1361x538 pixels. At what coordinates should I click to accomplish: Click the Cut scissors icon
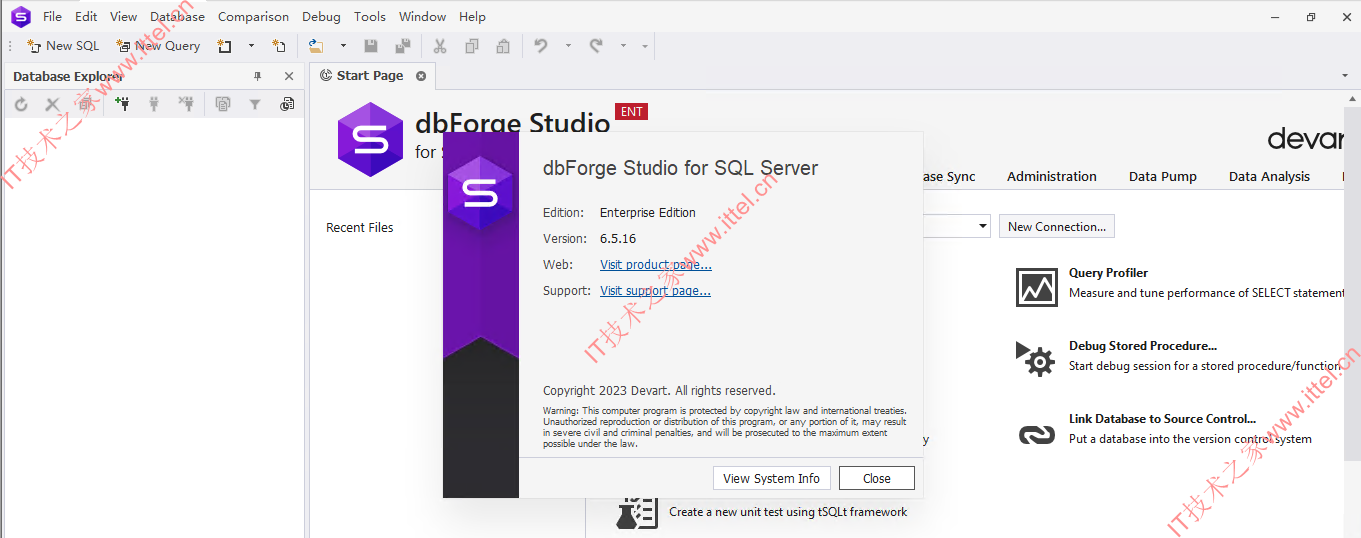click(439, 46)
